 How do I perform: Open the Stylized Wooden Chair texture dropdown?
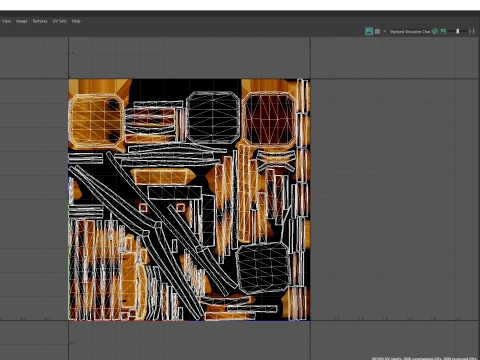410,32
